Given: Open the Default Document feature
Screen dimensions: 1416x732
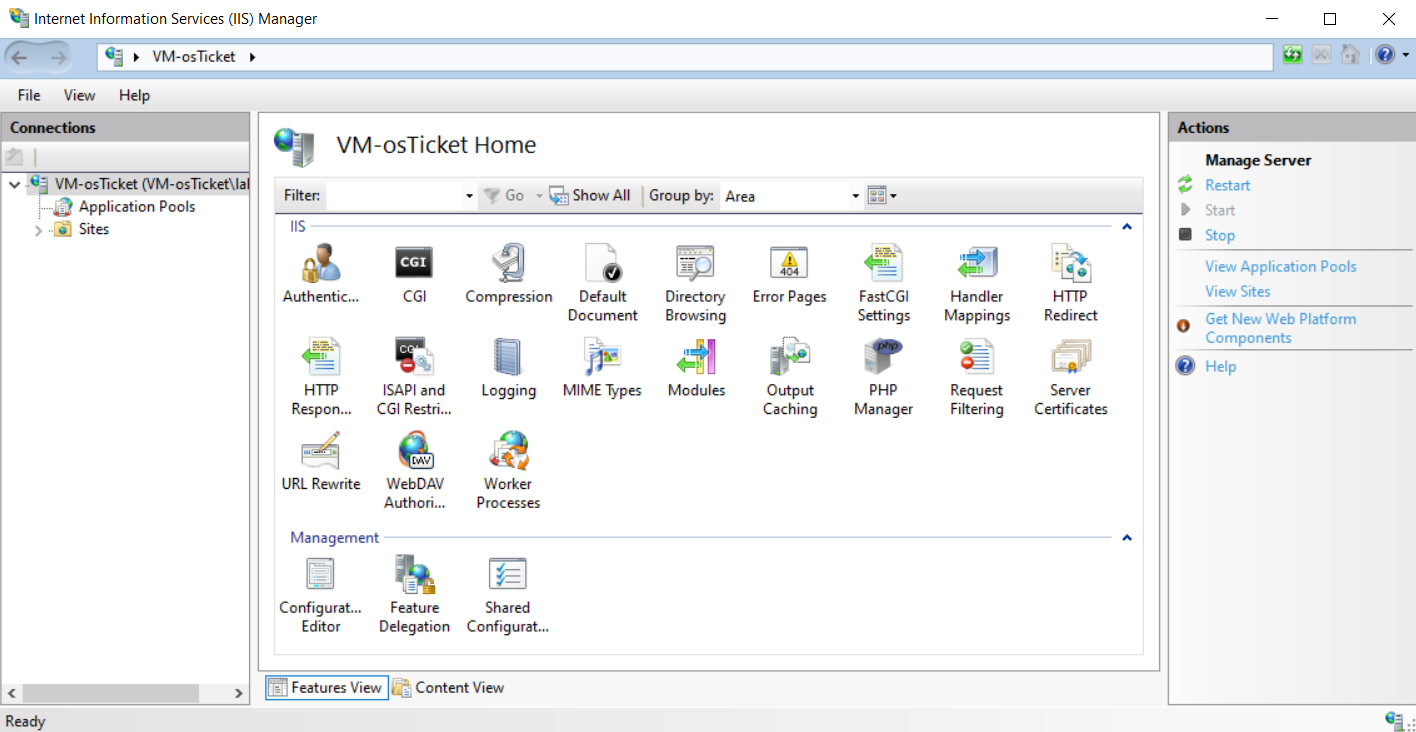Looking at the screenshot, I should click(x=602, y=284).
